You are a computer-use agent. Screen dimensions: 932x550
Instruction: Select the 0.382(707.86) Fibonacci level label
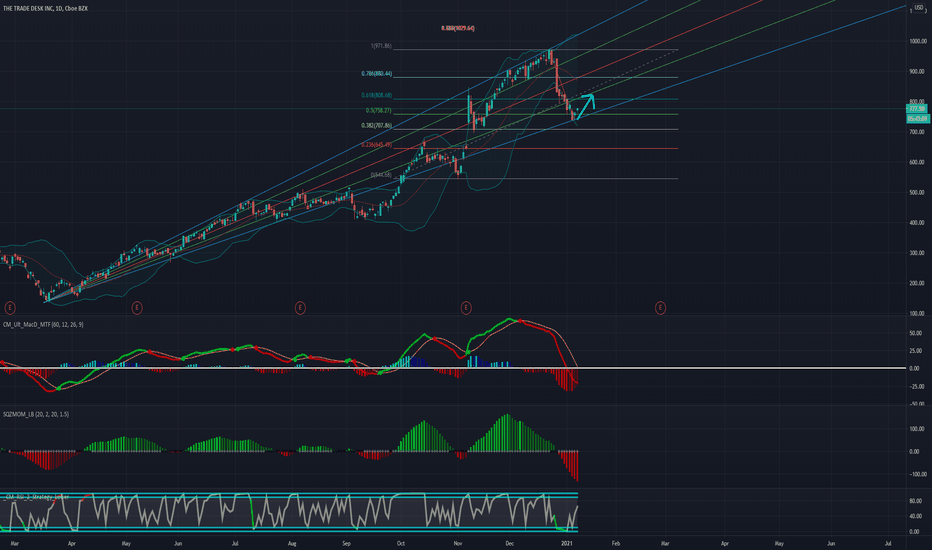coord(377,125)
